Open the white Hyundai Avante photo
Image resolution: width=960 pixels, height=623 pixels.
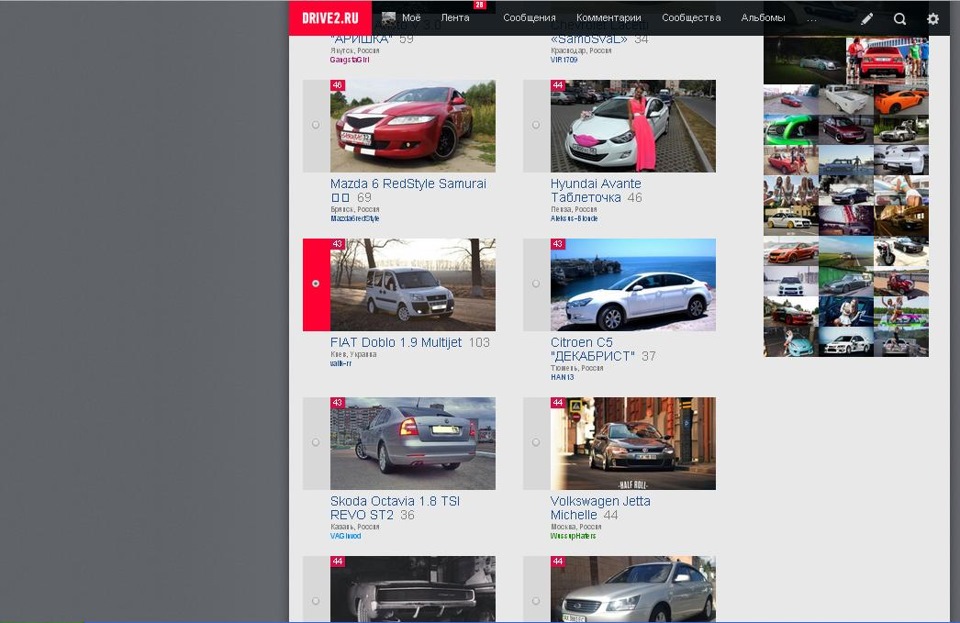coord(633,126)
